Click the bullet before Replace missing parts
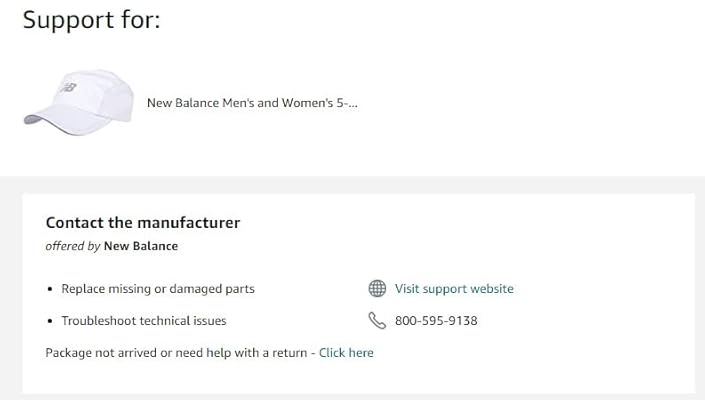Screen dimensions: 705x400 51,289
